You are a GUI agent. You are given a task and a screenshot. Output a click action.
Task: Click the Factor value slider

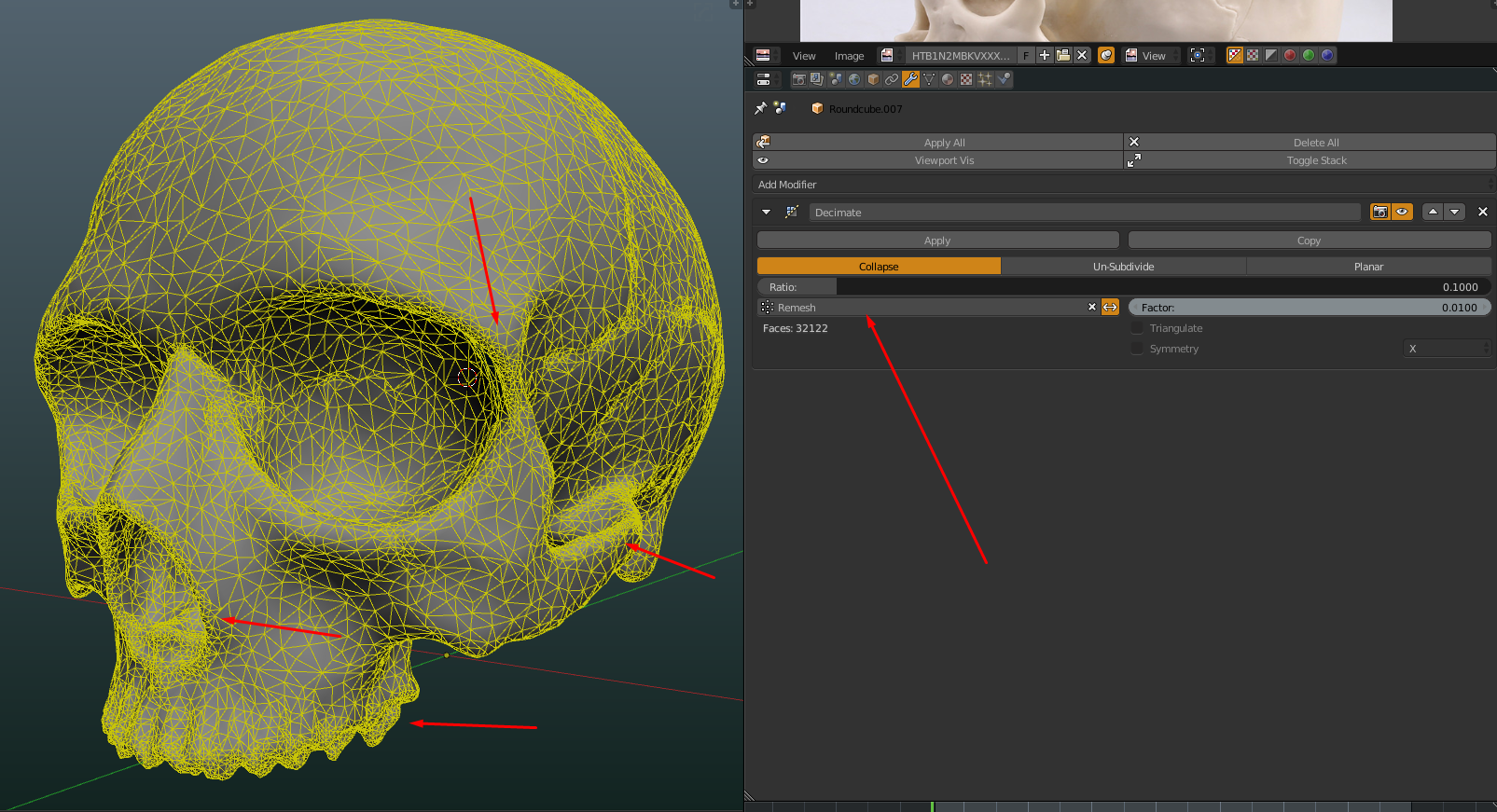(x=1310, y=307)
